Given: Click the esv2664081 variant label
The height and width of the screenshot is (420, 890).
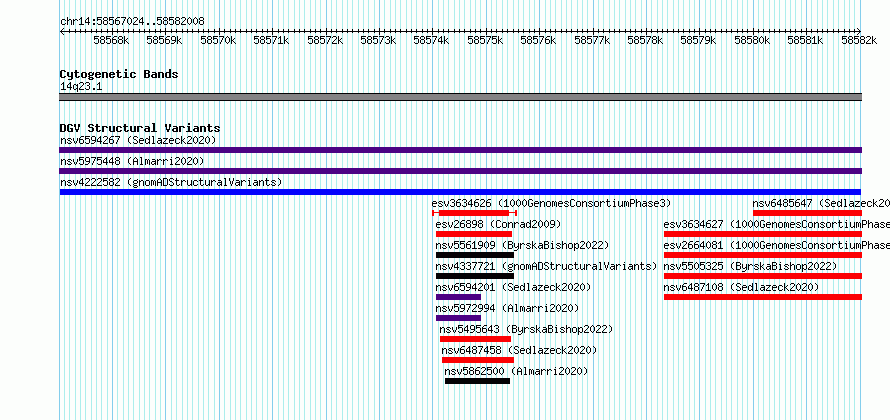Looking at the screenshot, I should pos(776,245).
